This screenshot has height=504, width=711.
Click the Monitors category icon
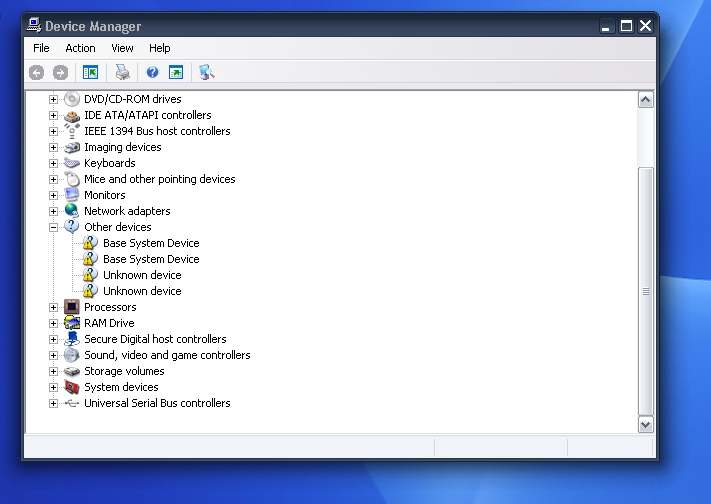click(x=72, y=195)
